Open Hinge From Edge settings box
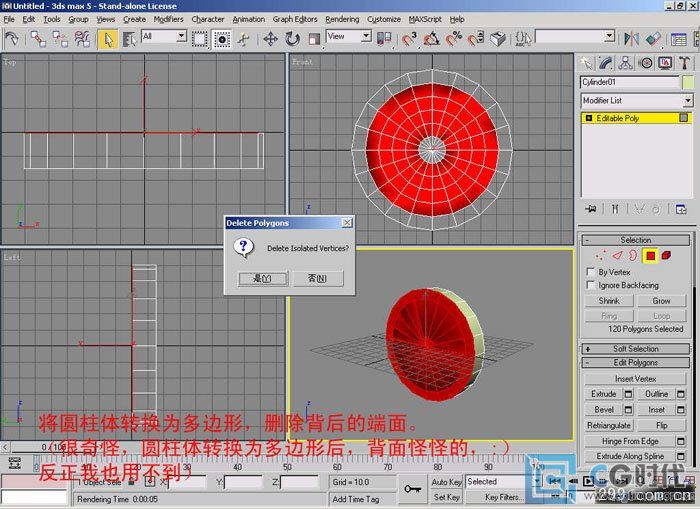Screen dimensions: 700x509 click(x=680, y=441)
